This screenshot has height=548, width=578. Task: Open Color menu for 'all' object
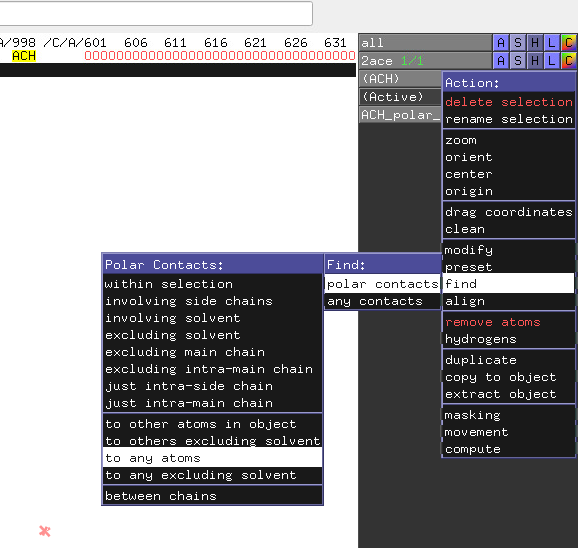click(x=569, y=43)
